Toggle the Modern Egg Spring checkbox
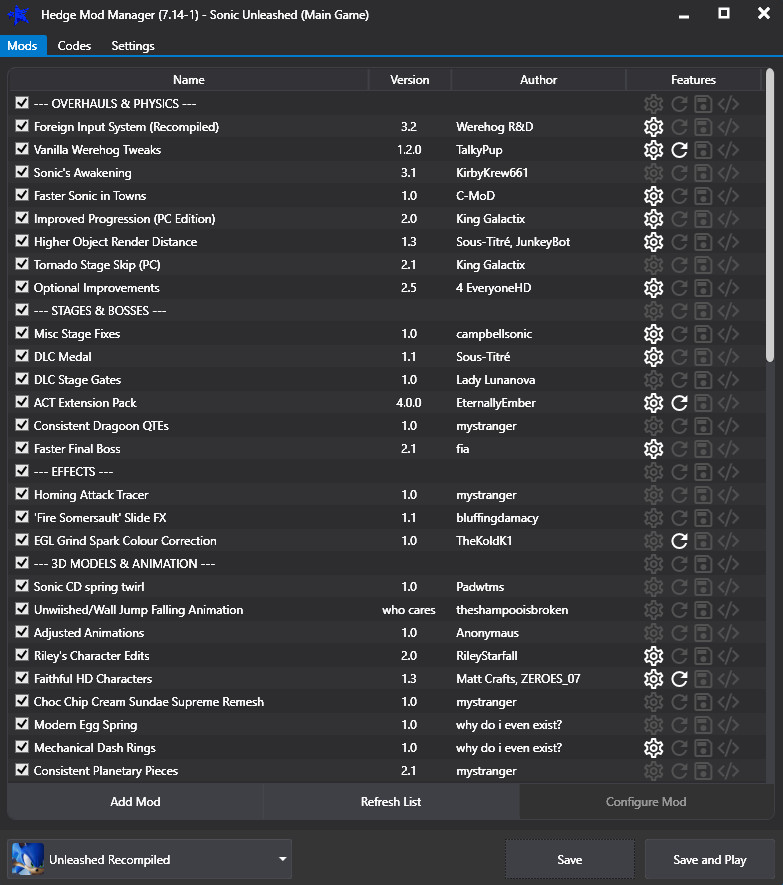Viewport: 783px width, 885px height. (22, 725)
